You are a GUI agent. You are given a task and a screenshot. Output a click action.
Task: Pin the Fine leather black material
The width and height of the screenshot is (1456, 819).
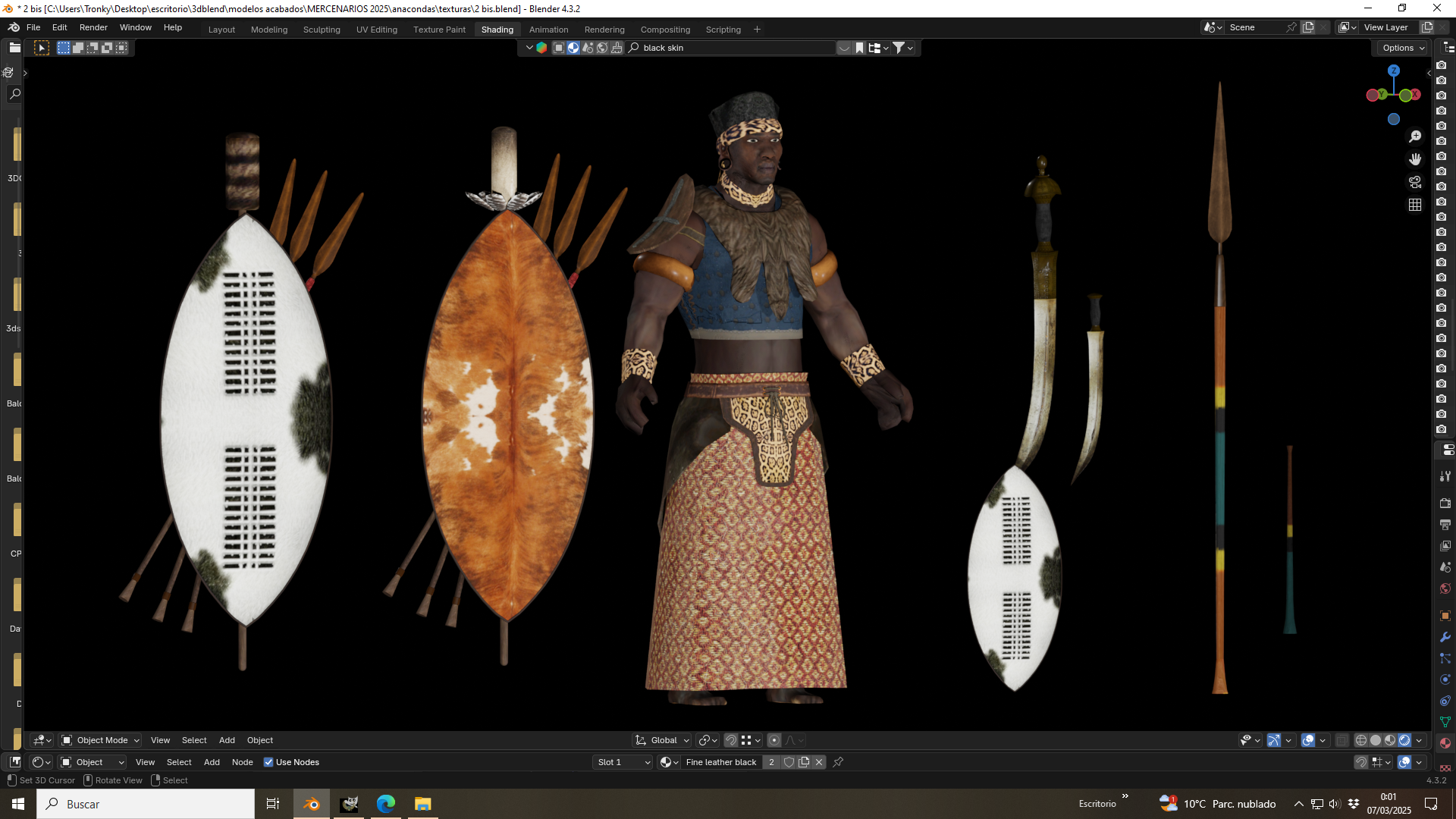(838, 762)
